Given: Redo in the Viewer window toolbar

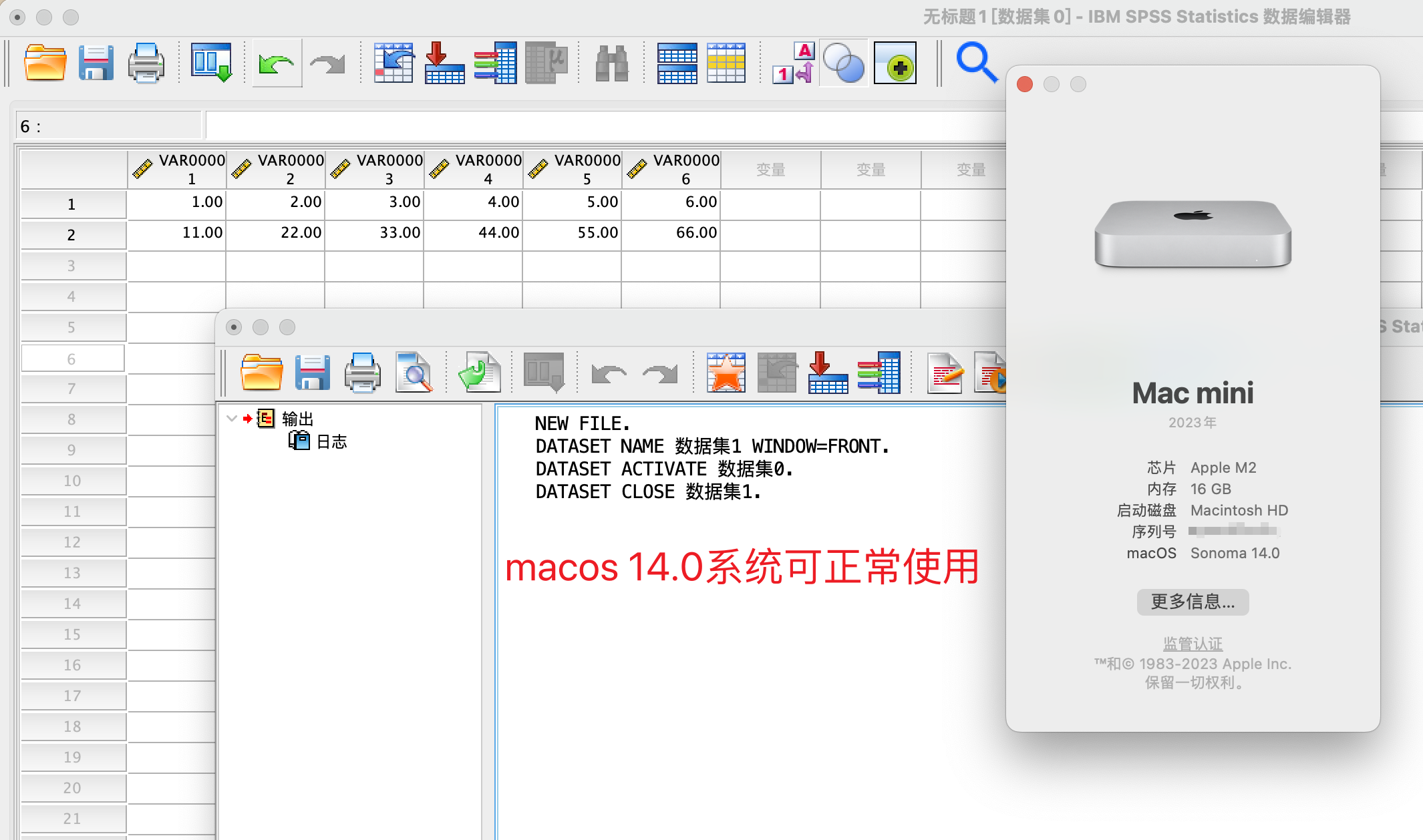Looking at the screenshot, I should click(x=660, y=373).
